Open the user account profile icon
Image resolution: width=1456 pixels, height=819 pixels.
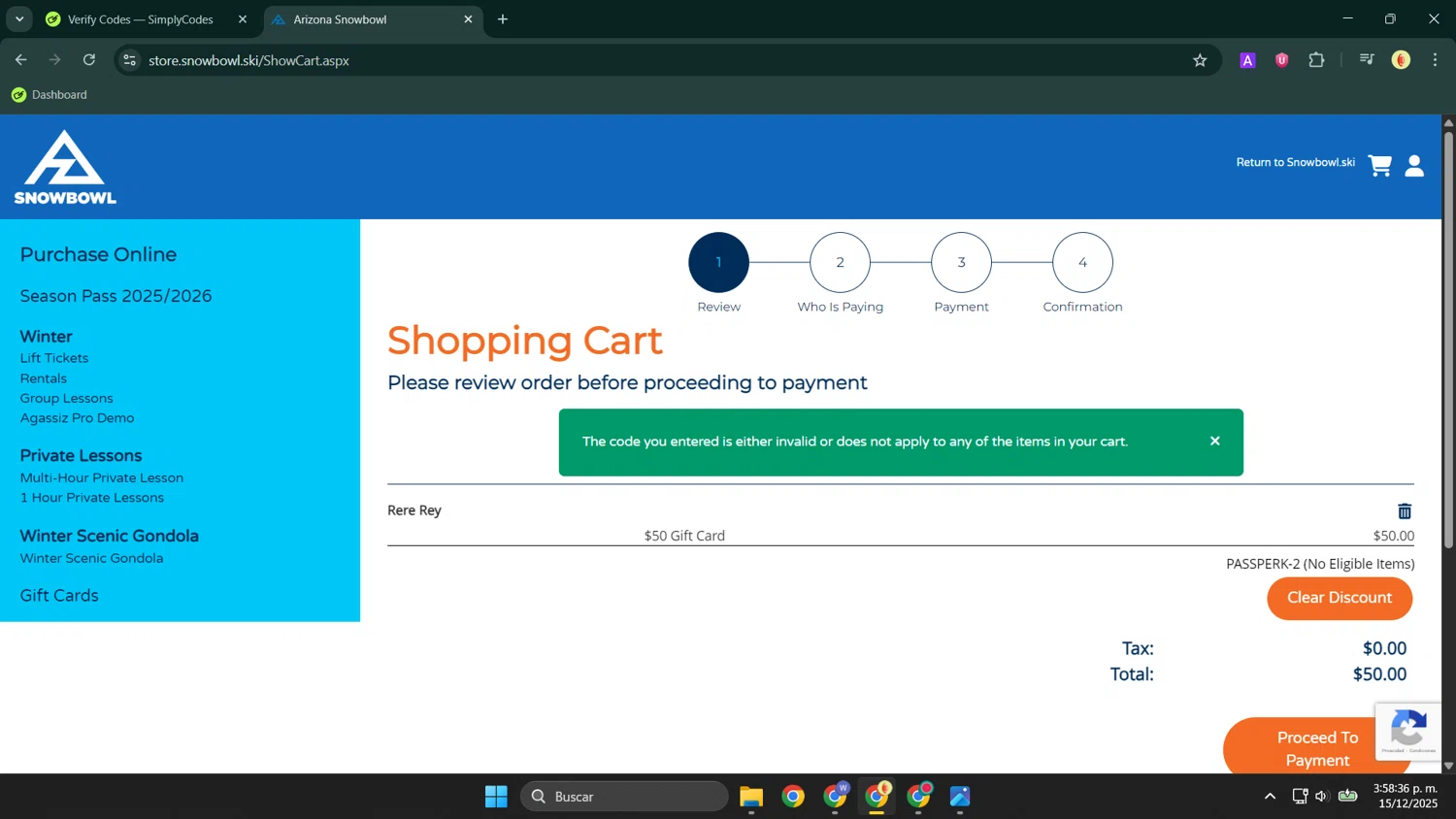coord(1414,166)
